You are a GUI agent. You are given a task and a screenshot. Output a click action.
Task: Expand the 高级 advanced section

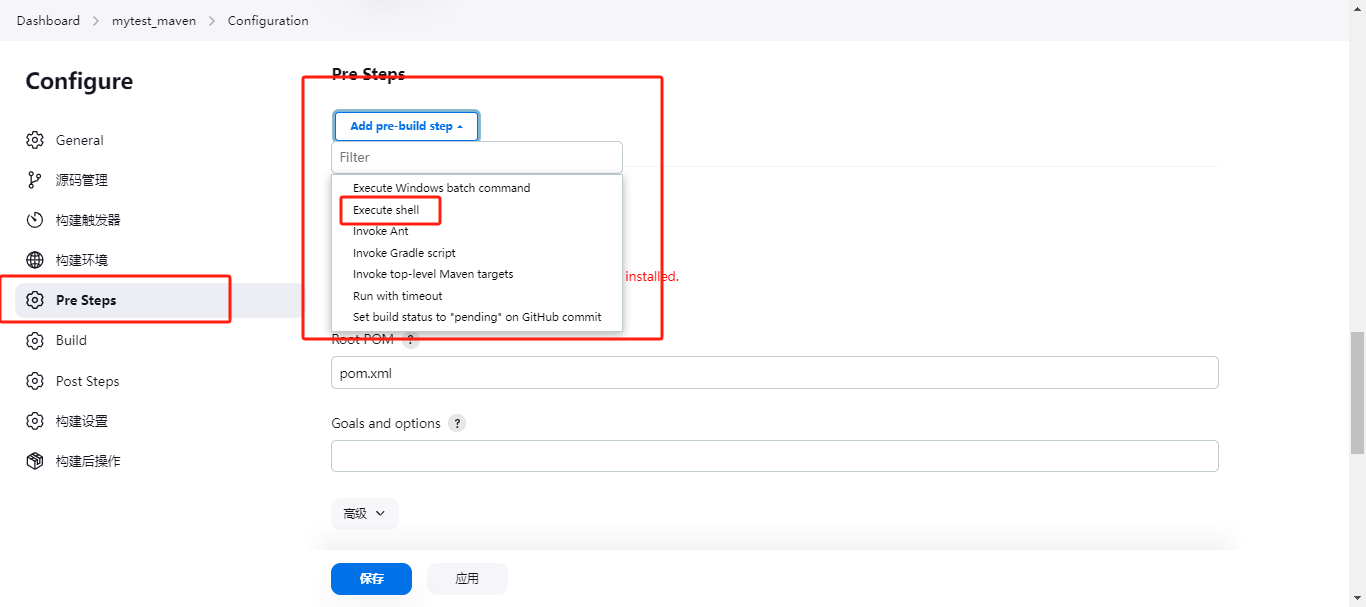pos(364,513)
